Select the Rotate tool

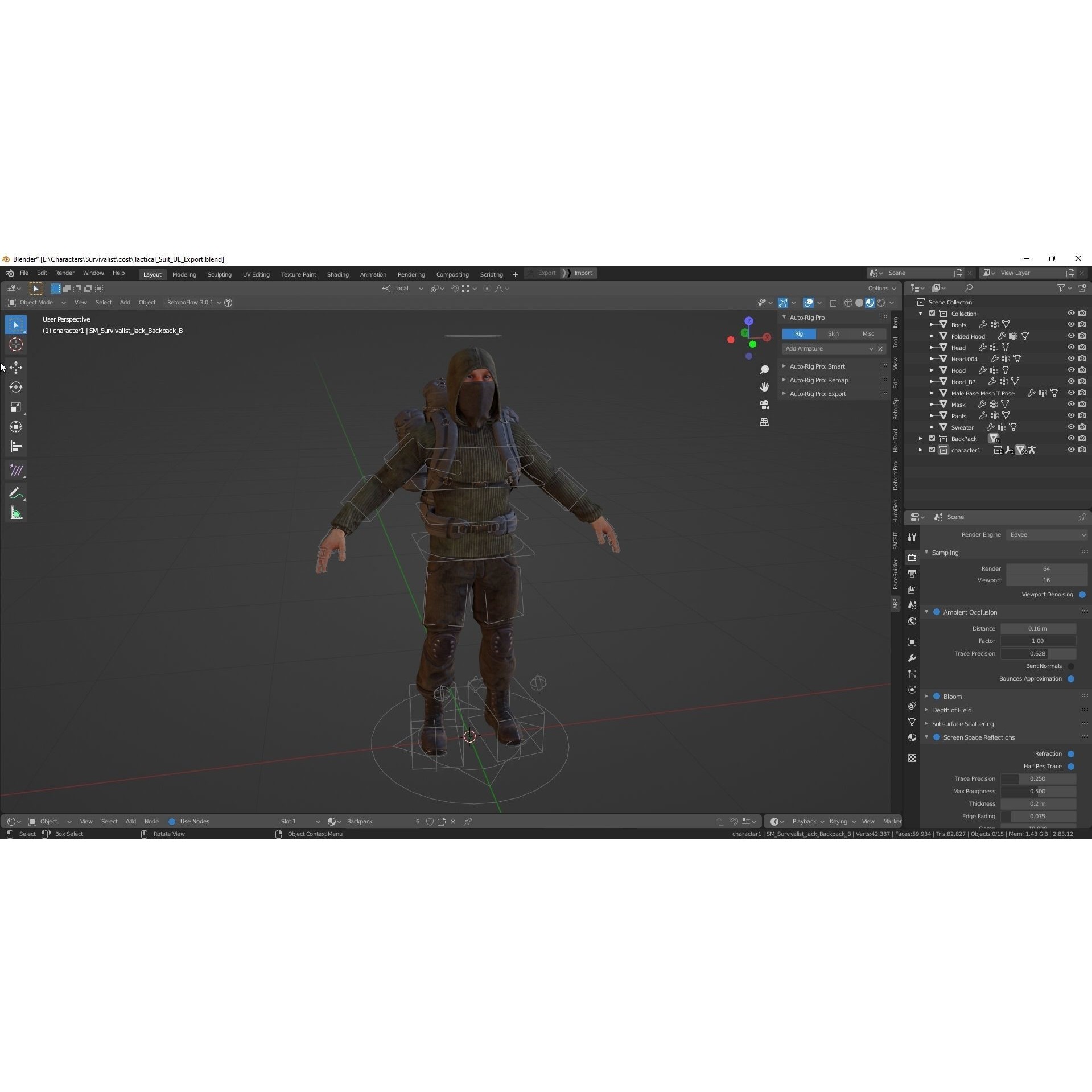[x=16, y=387]
